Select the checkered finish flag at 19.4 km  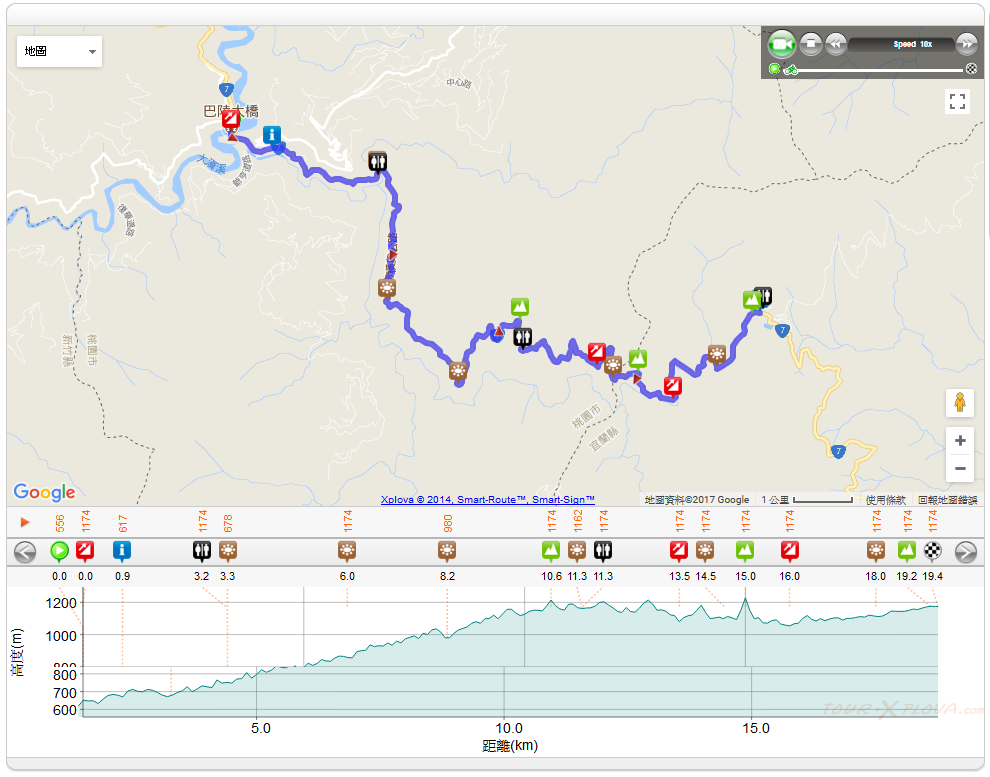(x=933, y=550)
